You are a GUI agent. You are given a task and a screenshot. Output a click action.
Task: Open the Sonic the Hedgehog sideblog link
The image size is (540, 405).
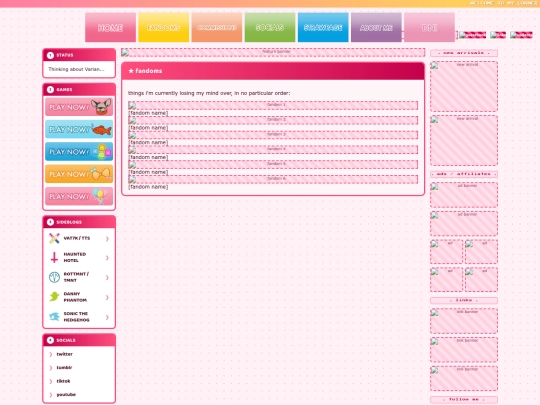(76, 316)
